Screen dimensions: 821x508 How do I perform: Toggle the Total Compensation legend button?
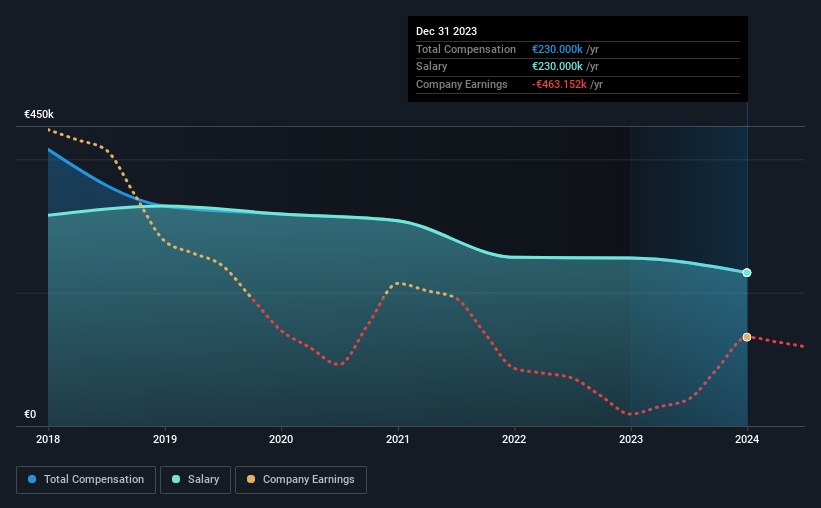click(x=86, y=480)
